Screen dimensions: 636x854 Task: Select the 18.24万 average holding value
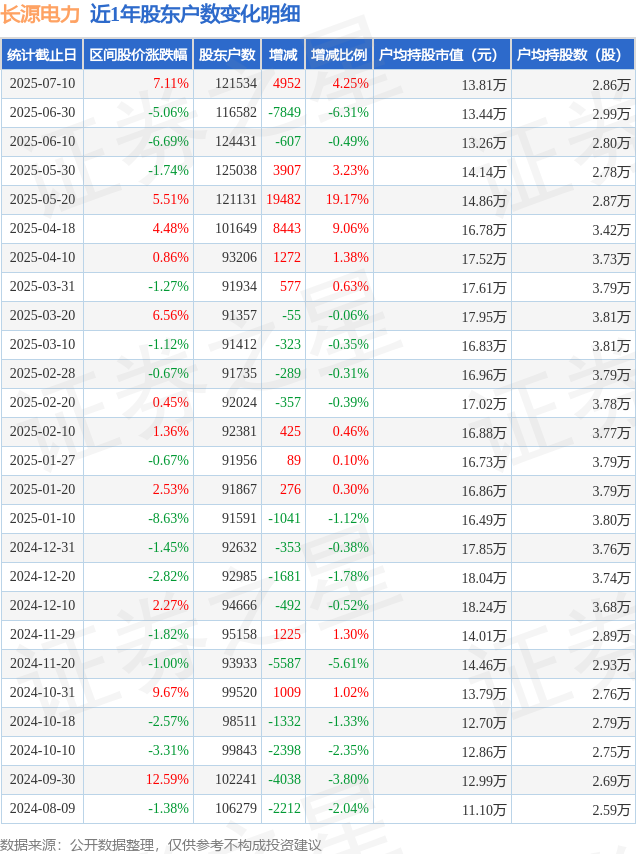point(484,606)
